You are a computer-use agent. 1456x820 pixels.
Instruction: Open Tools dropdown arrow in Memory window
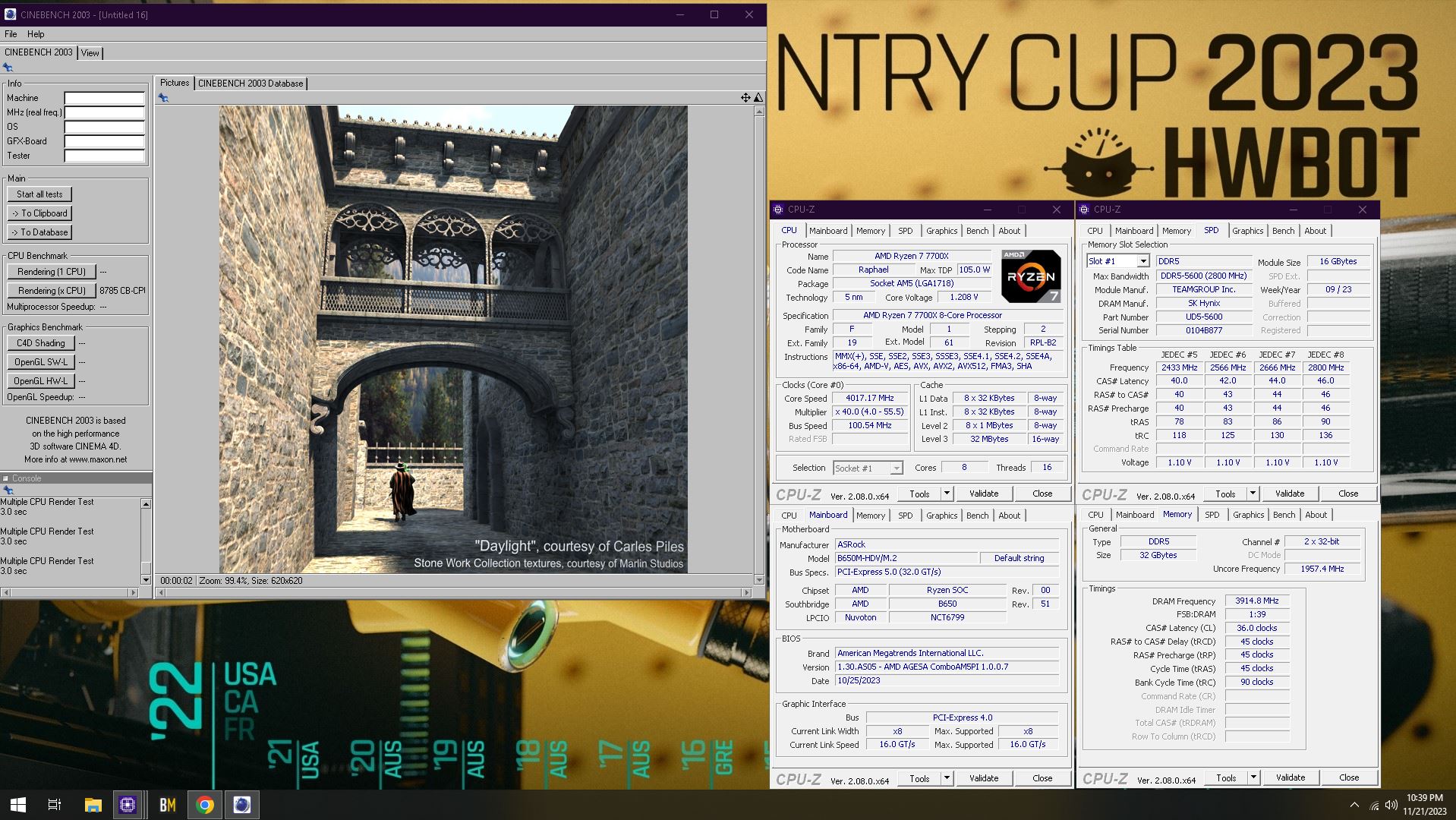click(1253, 777)
